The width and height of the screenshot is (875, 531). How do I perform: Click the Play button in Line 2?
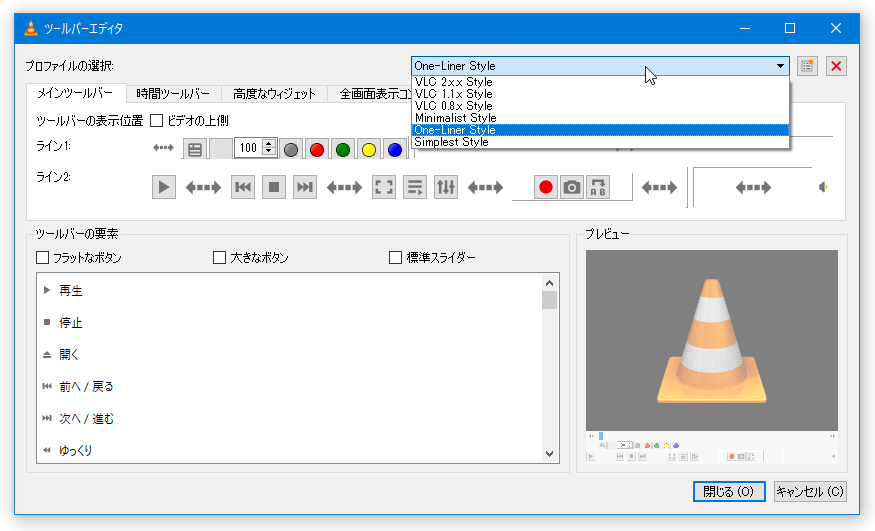[x=164, y=187]
